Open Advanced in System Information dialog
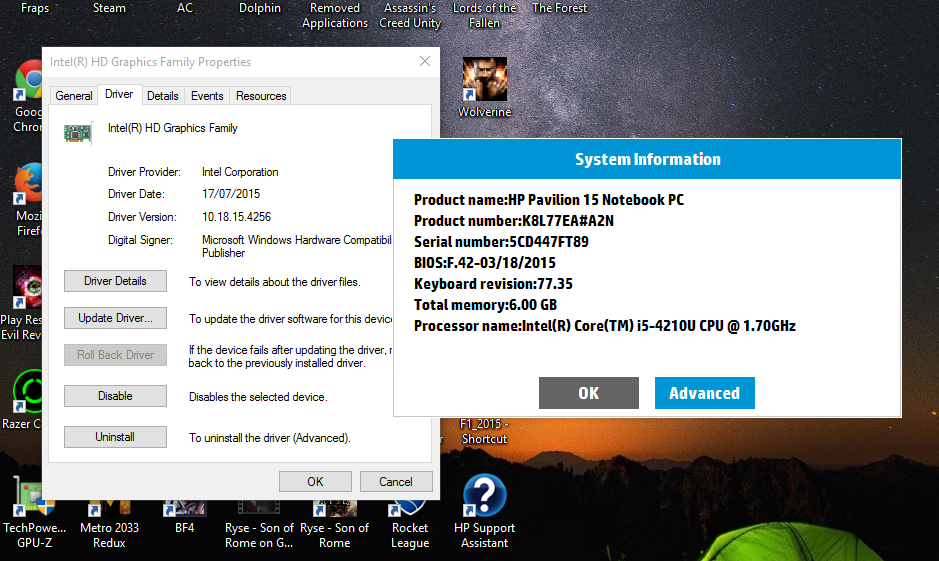This screenshot has height=561, width=939. pyautogui.click(x=704, y=393)
